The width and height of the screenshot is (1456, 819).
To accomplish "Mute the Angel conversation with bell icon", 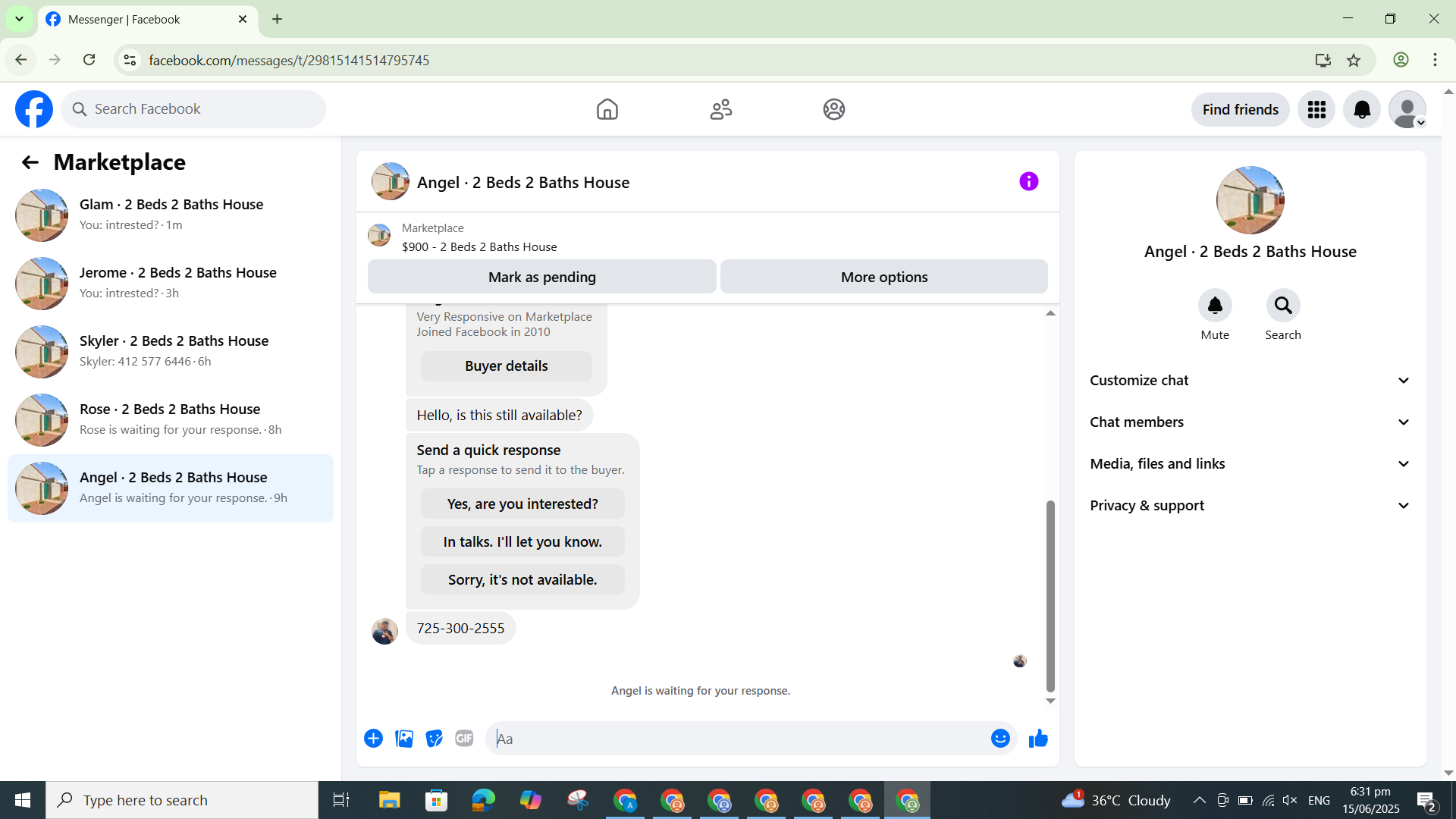I will [1215, 306].
